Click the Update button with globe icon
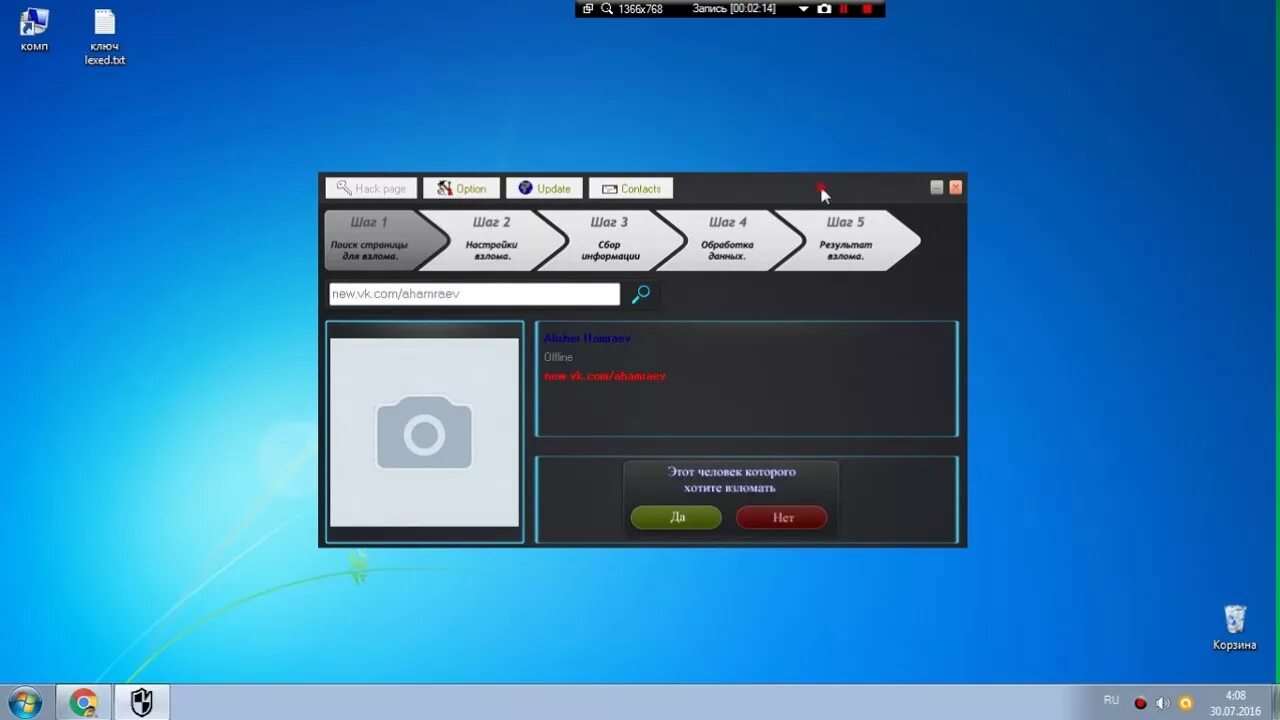The image size is (1280, 720). [x=544, y=188]
